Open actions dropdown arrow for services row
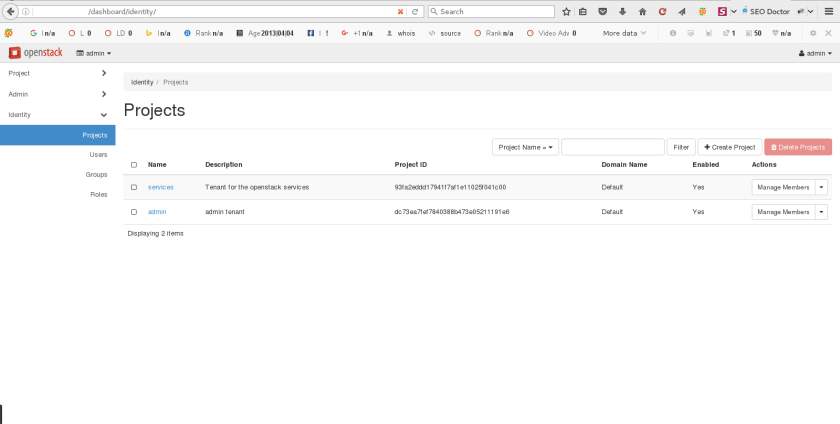 click(821, 187)
